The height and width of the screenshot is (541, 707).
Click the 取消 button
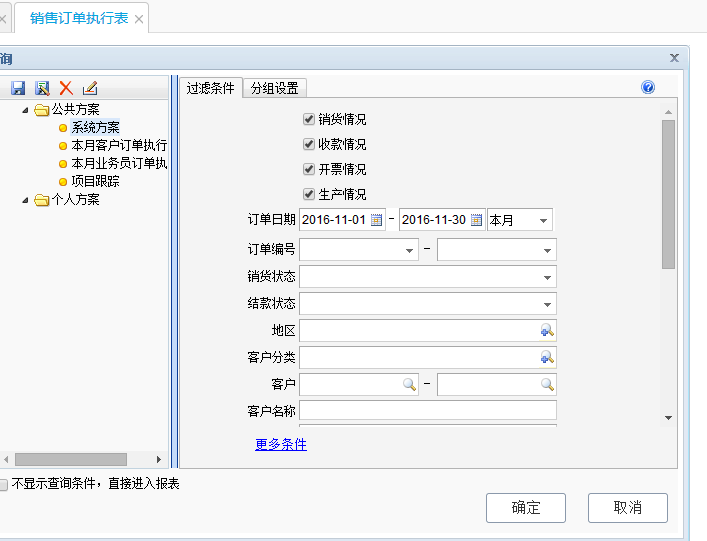coord(628,508)
